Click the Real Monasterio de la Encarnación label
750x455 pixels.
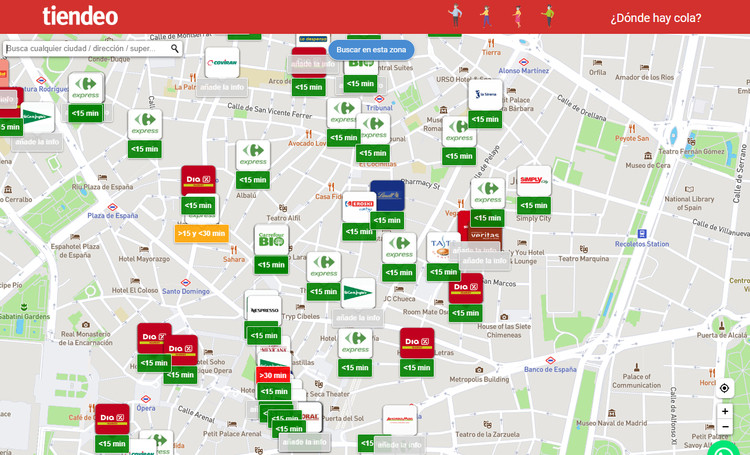[x=86, y=338]
